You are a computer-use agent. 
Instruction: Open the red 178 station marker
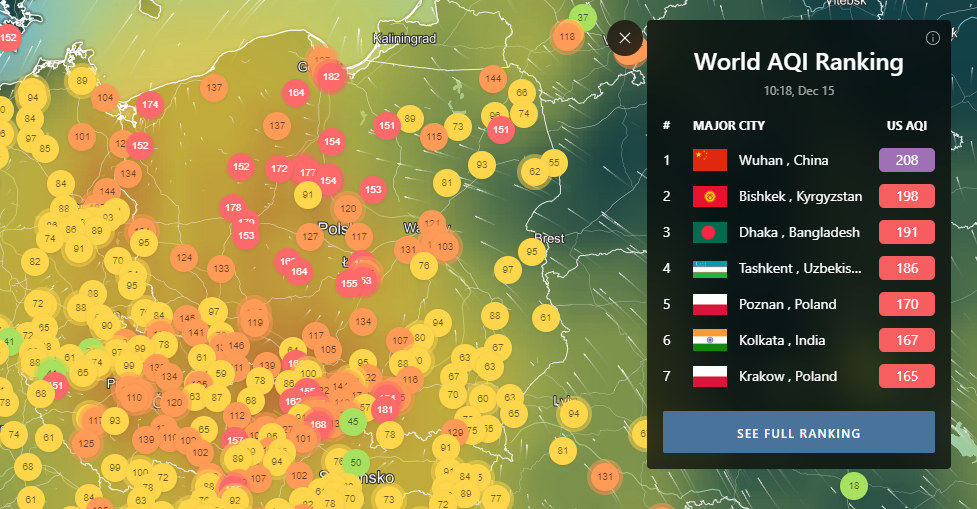click(x=234, y=207)
